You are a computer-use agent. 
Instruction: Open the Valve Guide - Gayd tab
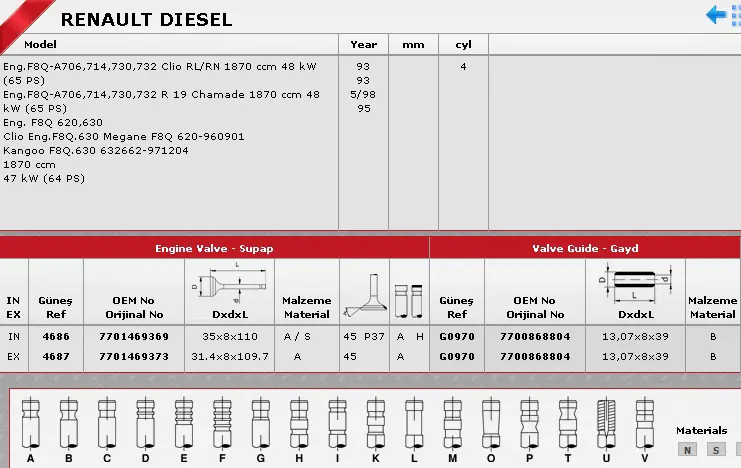coord(585,248)
